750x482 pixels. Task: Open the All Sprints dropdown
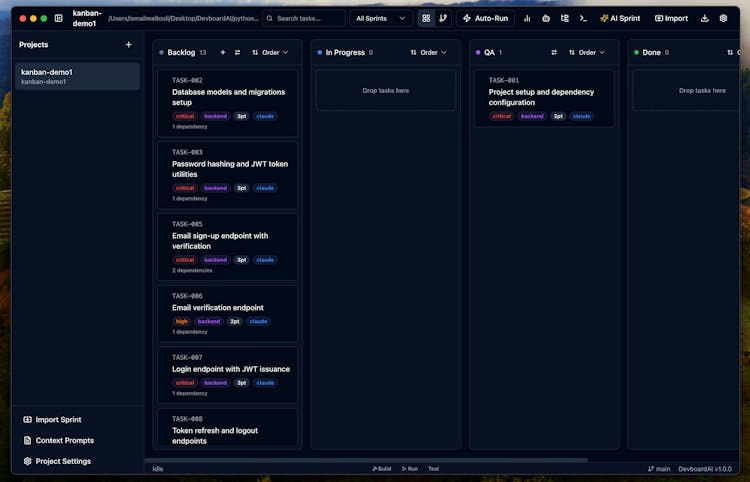point(381,18)
